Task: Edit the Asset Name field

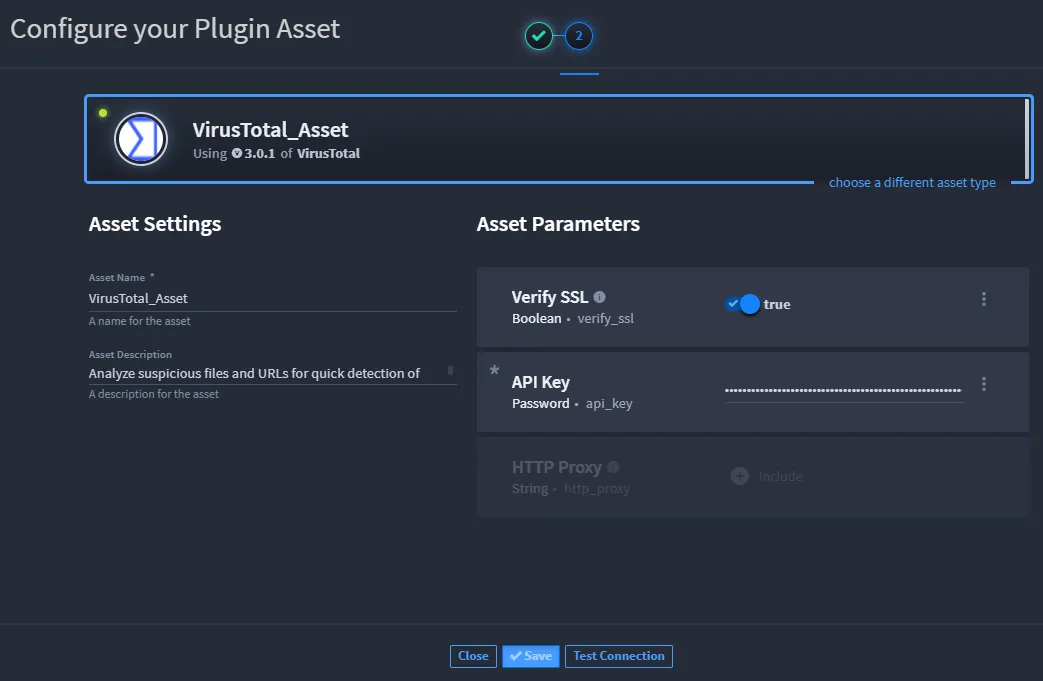Action: [273, 299]
